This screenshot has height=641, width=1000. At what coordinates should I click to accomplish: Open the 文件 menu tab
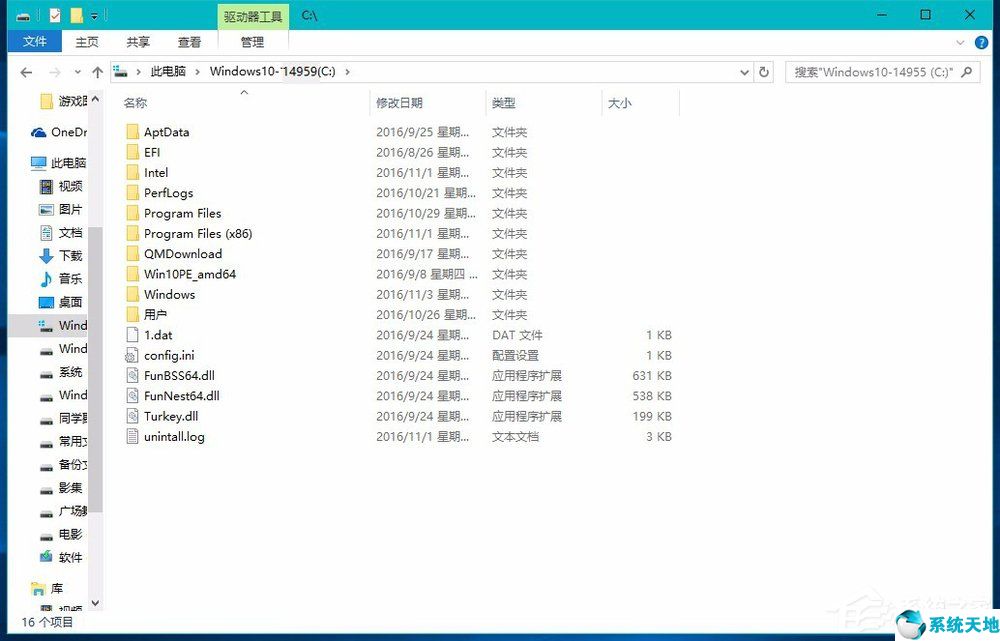point(34,41)
